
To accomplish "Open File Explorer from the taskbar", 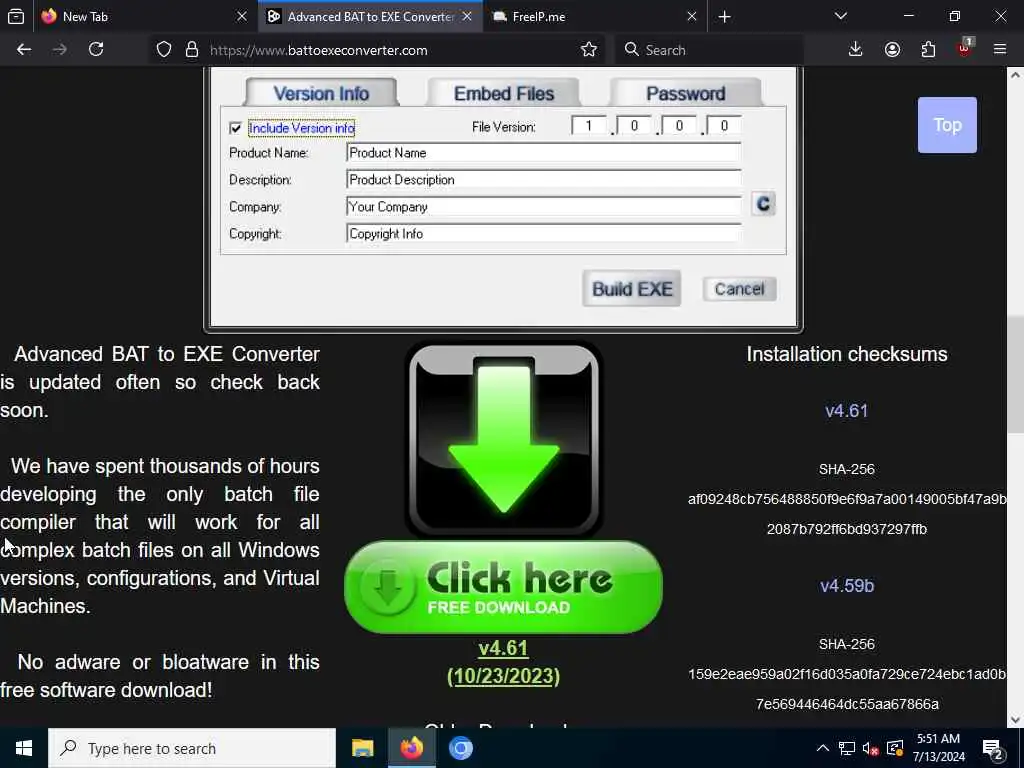I will (362, 748).
